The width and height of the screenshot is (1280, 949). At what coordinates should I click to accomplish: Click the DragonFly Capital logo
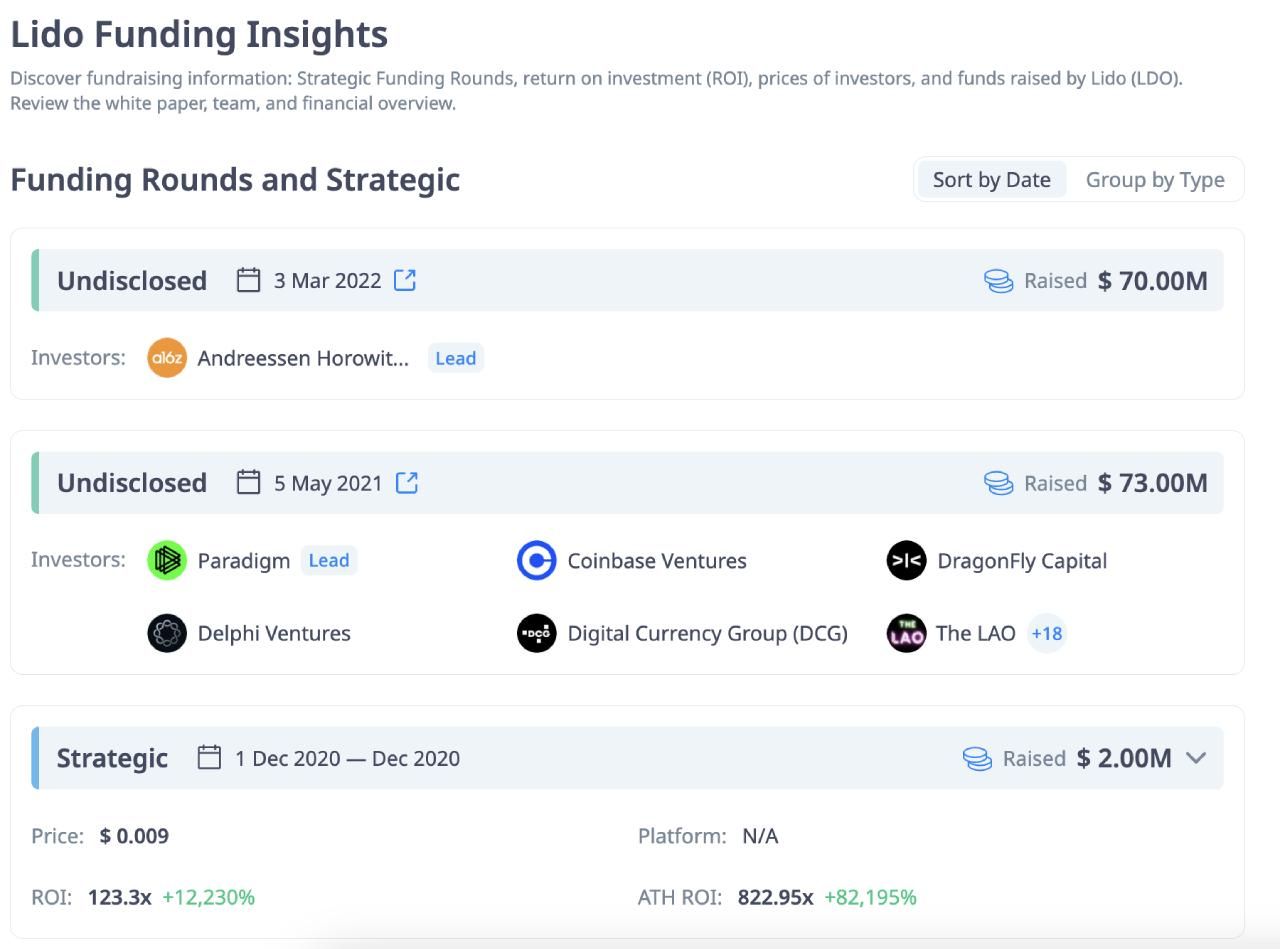pyautogui.click(x=907, y=560)
